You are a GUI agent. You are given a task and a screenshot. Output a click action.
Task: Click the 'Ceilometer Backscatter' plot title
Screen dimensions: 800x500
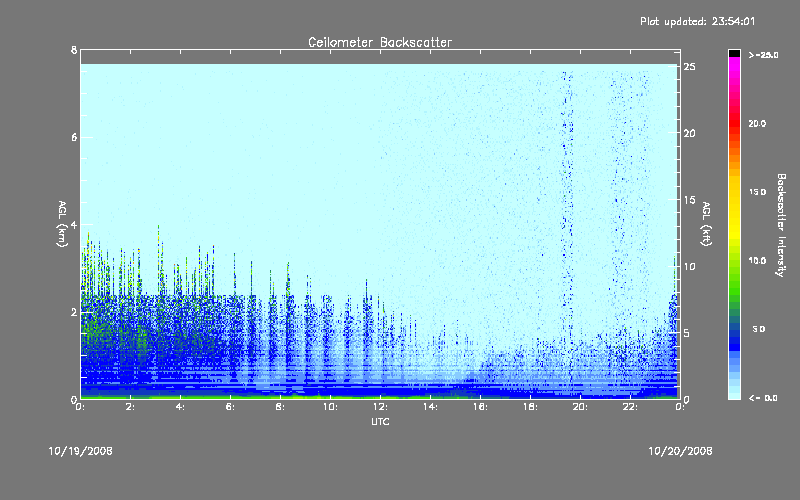380,42
